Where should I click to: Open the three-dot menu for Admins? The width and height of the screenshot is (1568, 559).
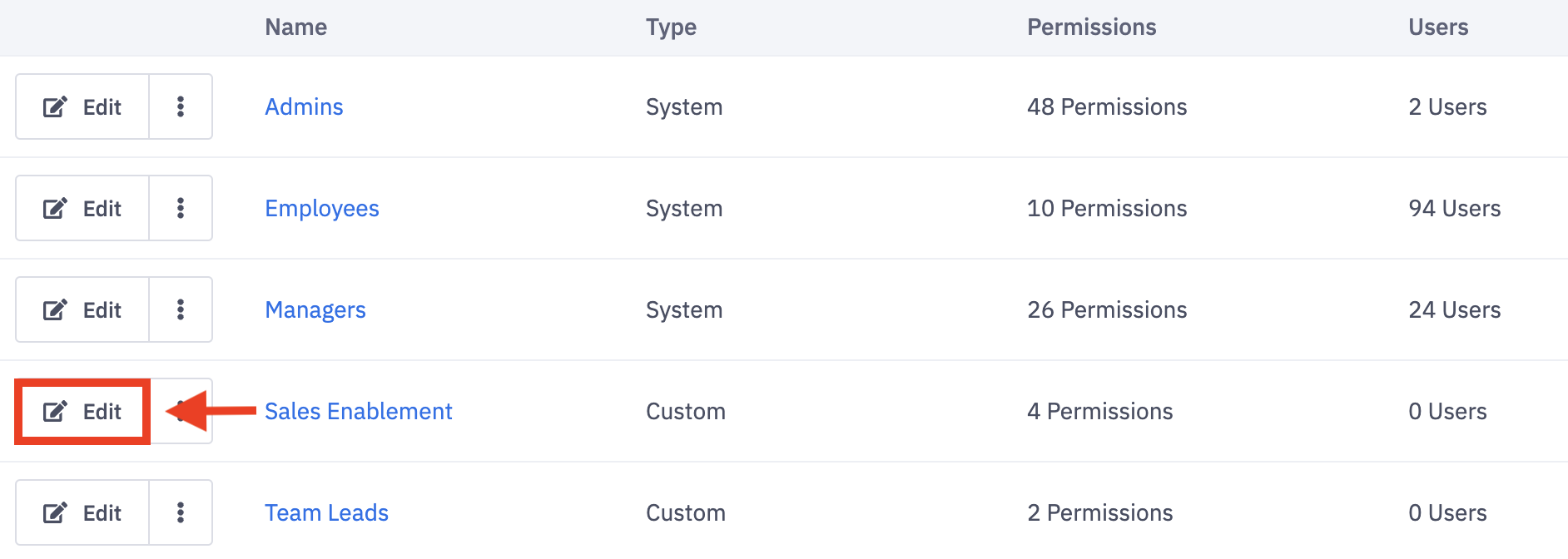(x=181, y=106)
